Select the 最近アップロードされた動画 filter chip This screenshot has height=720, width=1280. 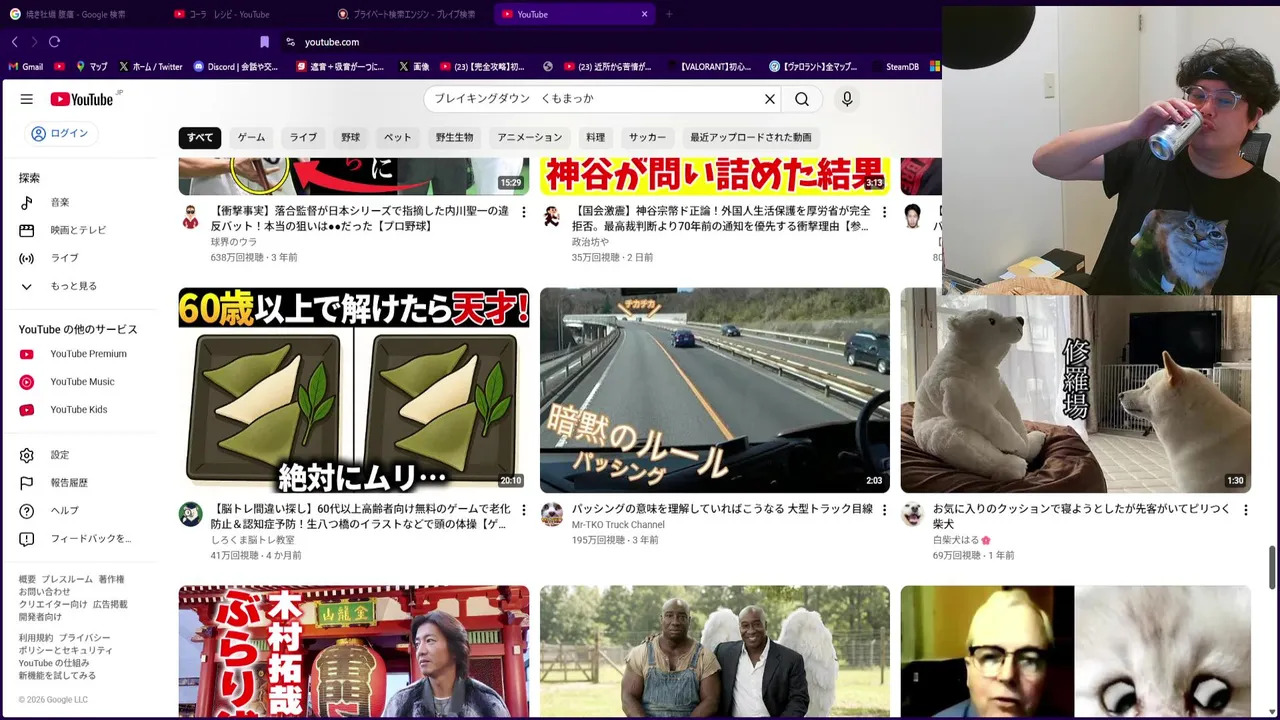751,137
